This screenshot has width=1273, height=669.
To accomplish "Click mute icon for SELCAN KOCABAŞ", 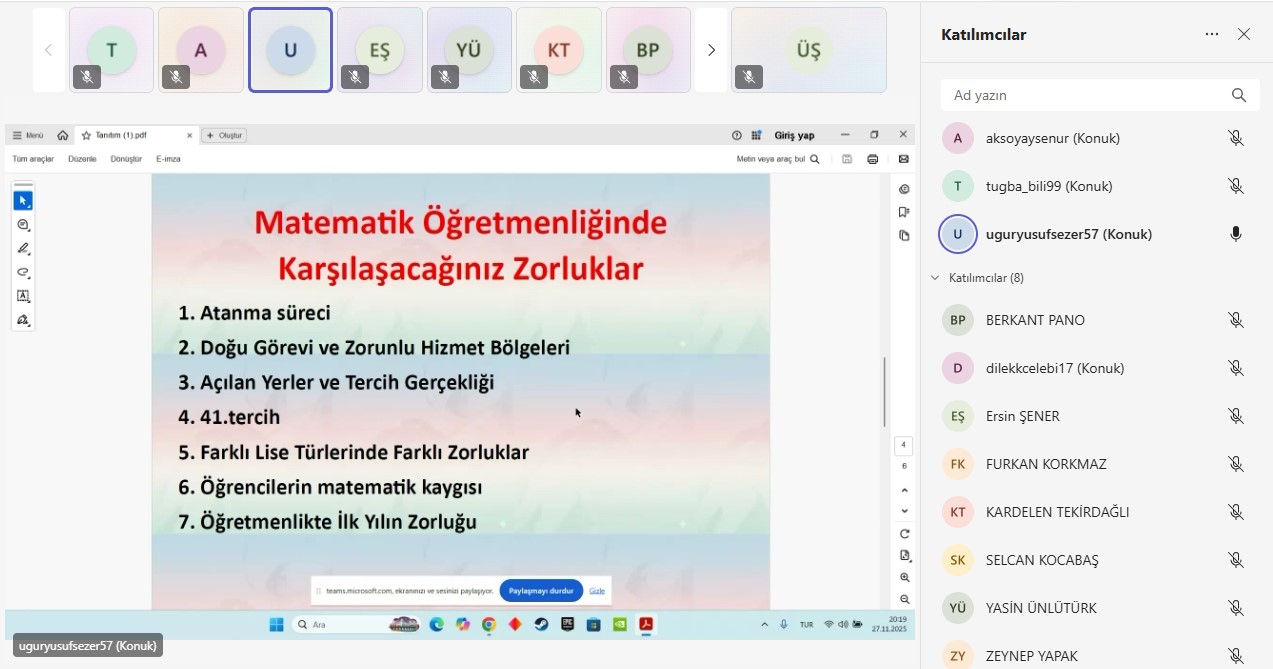I will [1236, 560].
